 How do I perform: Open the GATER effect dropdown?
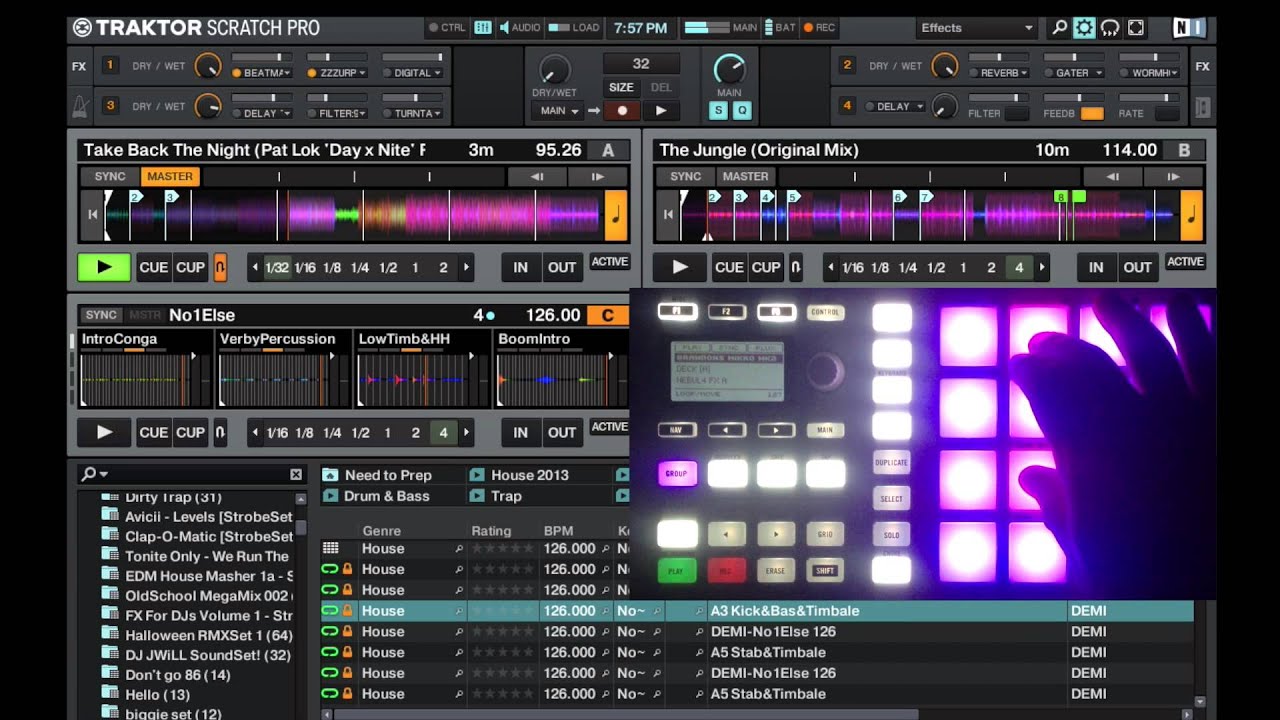(1073, 73)
